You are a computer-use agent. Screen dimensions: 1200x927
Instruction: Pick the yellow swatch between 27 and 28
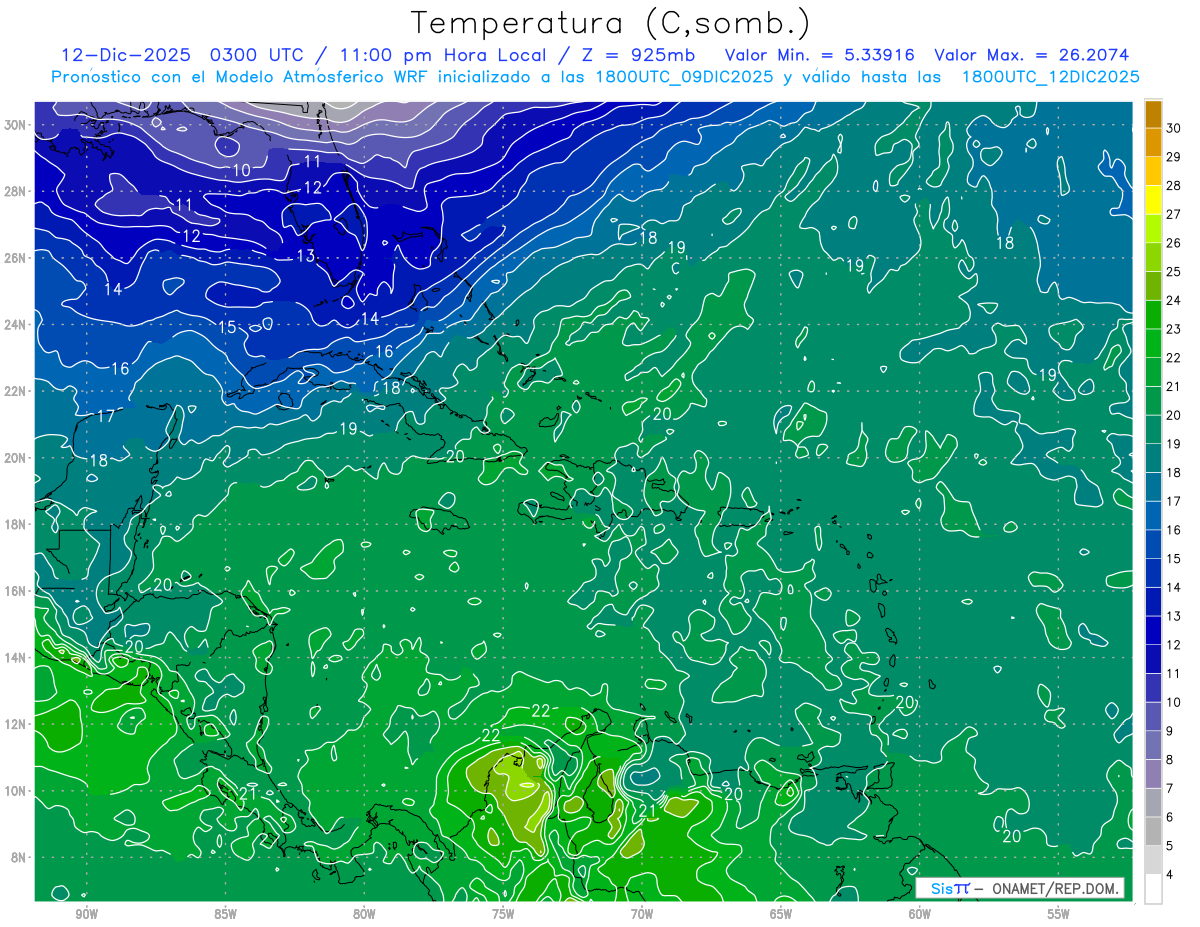[x=1153, y=200]
